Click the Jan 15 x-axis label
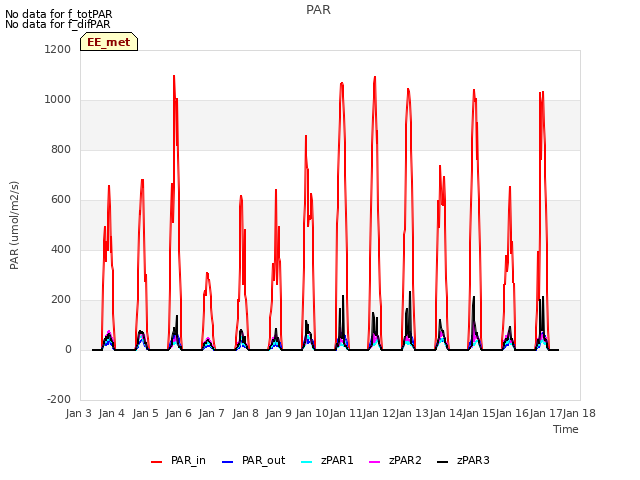This screenshot has height=480, width=640. (x=479, y=413)
